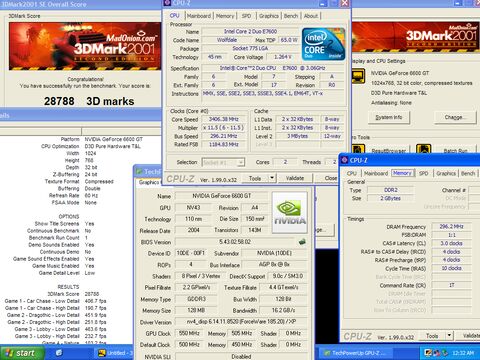
Task: Click the NVIDIA logo in GPU-Z
Action: (290, 212)
